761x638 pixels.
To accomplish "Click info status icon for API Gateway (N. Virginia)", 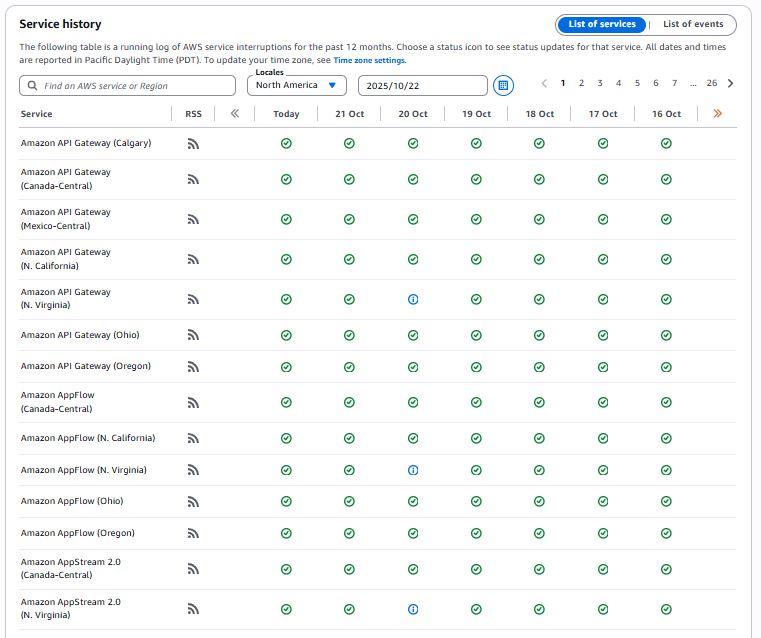I will click(413, 299).
